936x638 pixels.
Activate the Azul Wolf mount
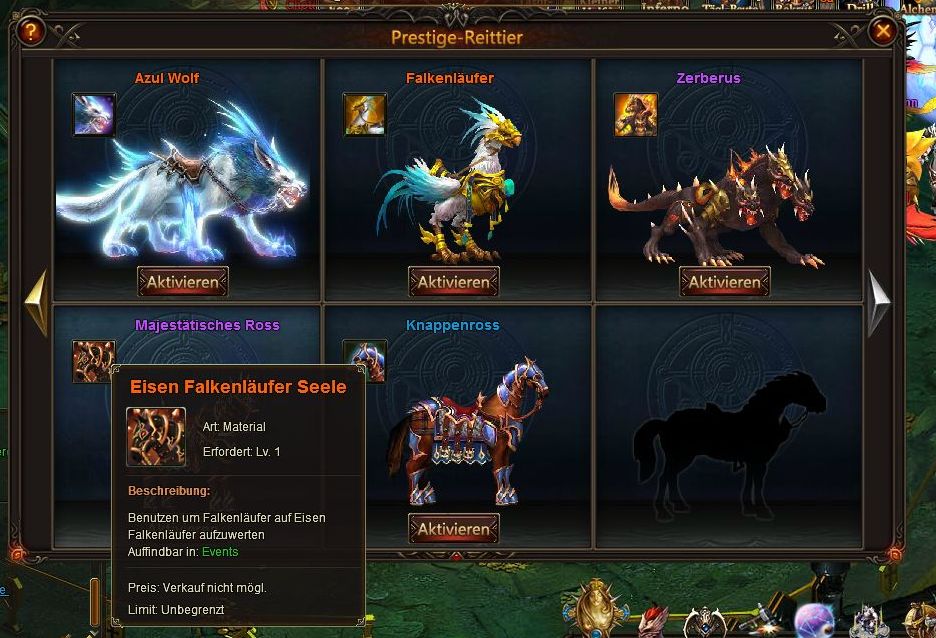coord(183,282)
